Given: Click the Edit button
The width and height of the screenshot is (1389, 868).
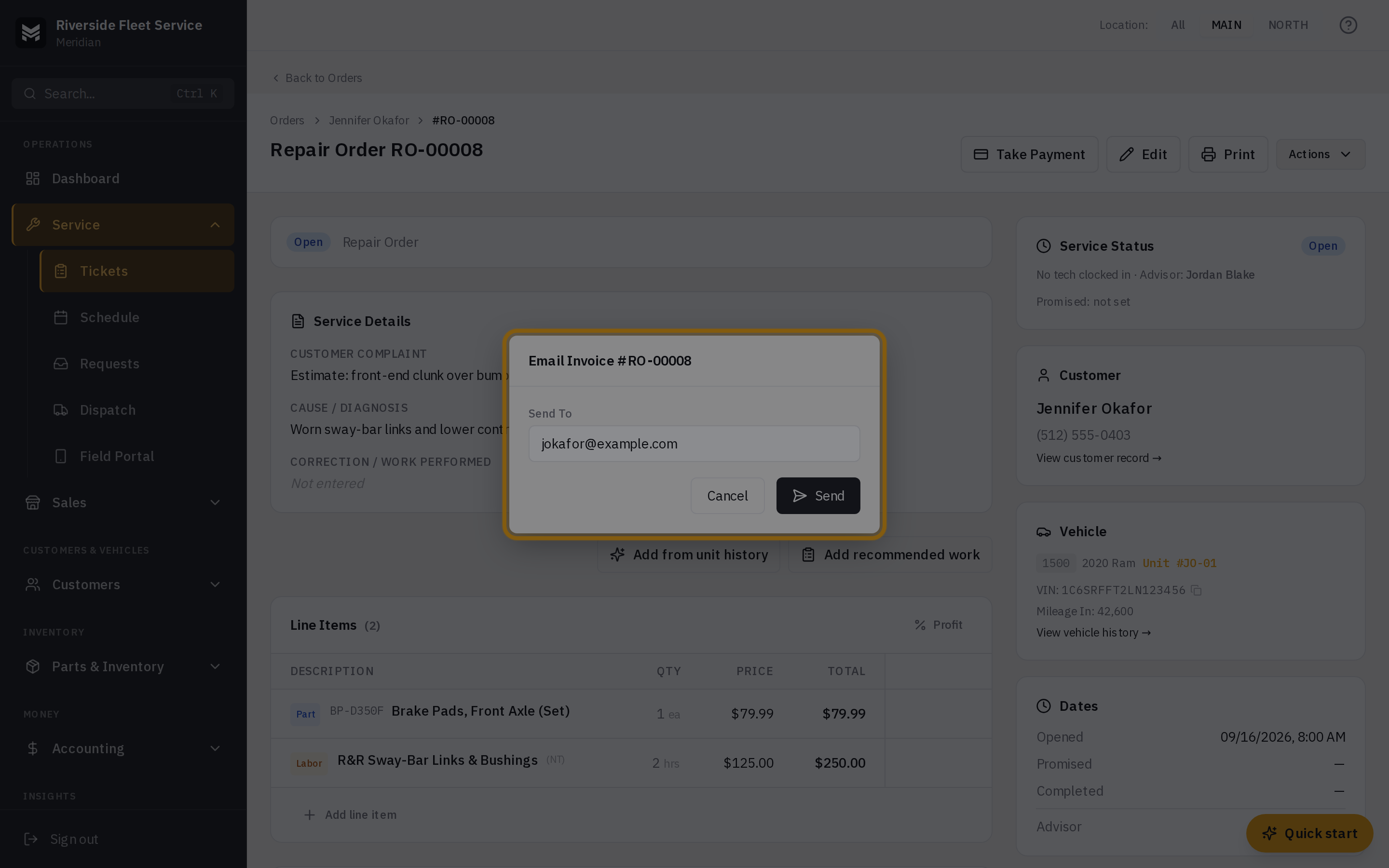Looking at the screenshot, I should point(1143,154).
